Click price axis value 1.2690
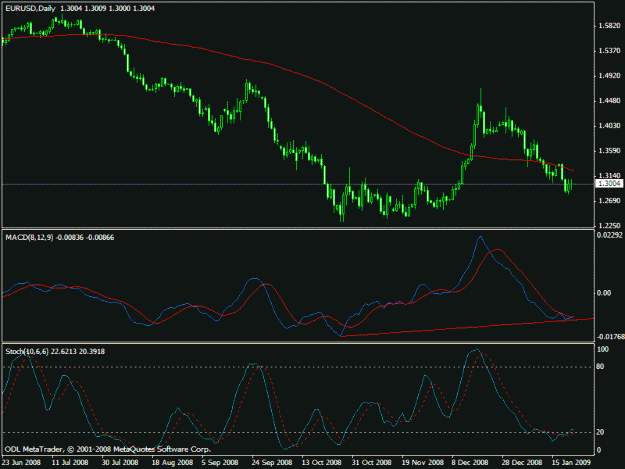 click(x=609, y=201)
